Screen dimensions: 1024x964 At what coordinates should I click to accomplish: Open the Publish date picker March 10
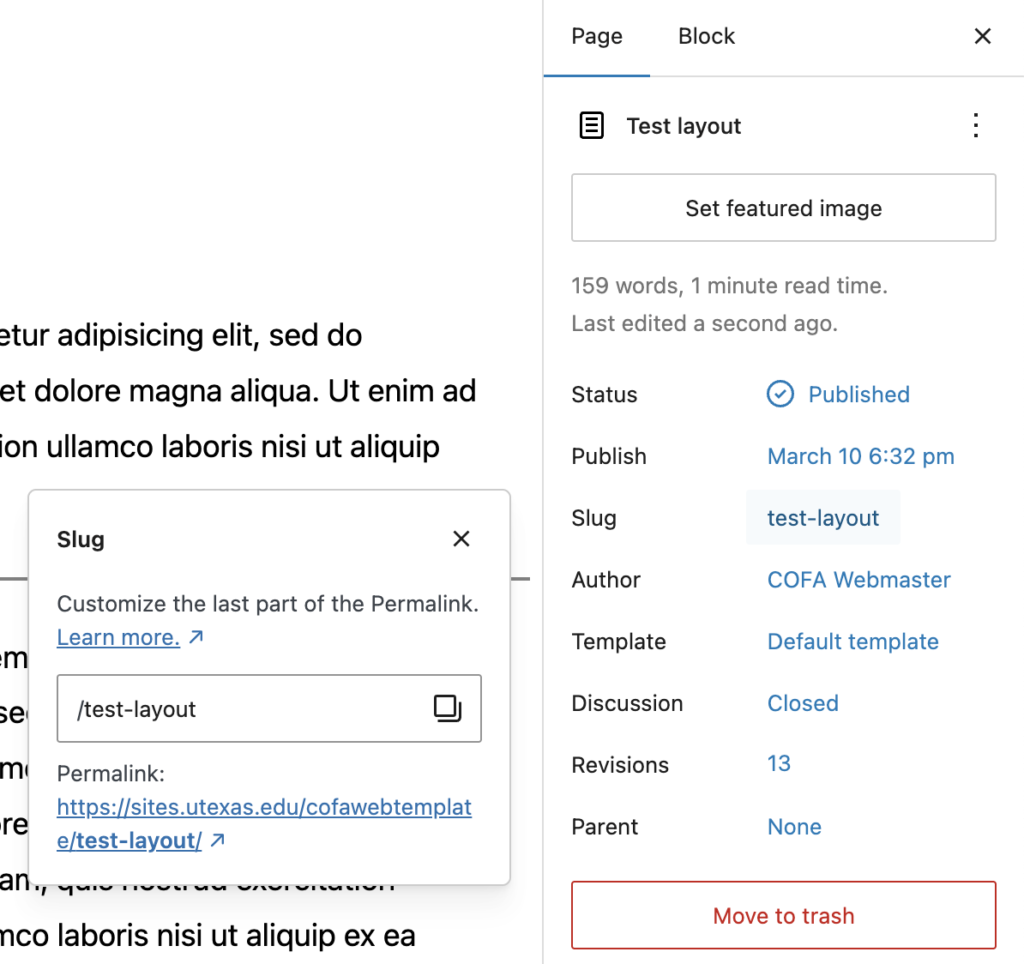[860, 456]
